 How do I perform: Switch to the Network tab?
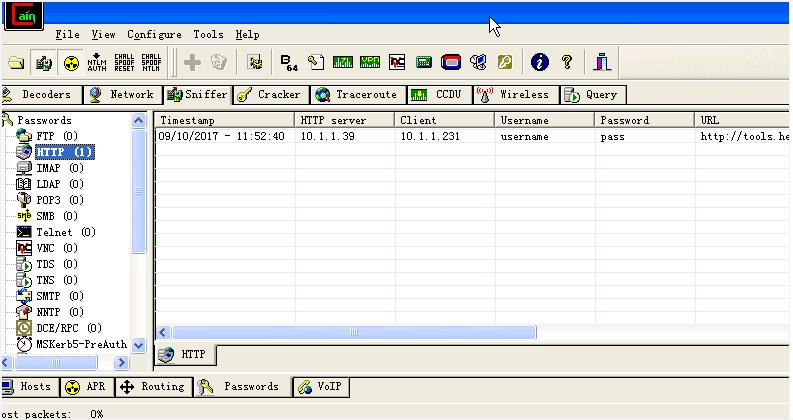[x=123, y=95]
